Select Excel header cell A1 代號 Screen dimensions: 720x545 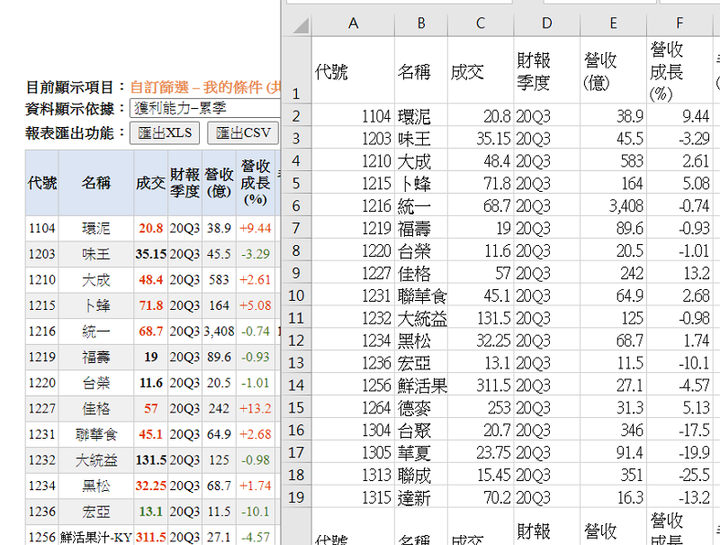tap(353, 70)
